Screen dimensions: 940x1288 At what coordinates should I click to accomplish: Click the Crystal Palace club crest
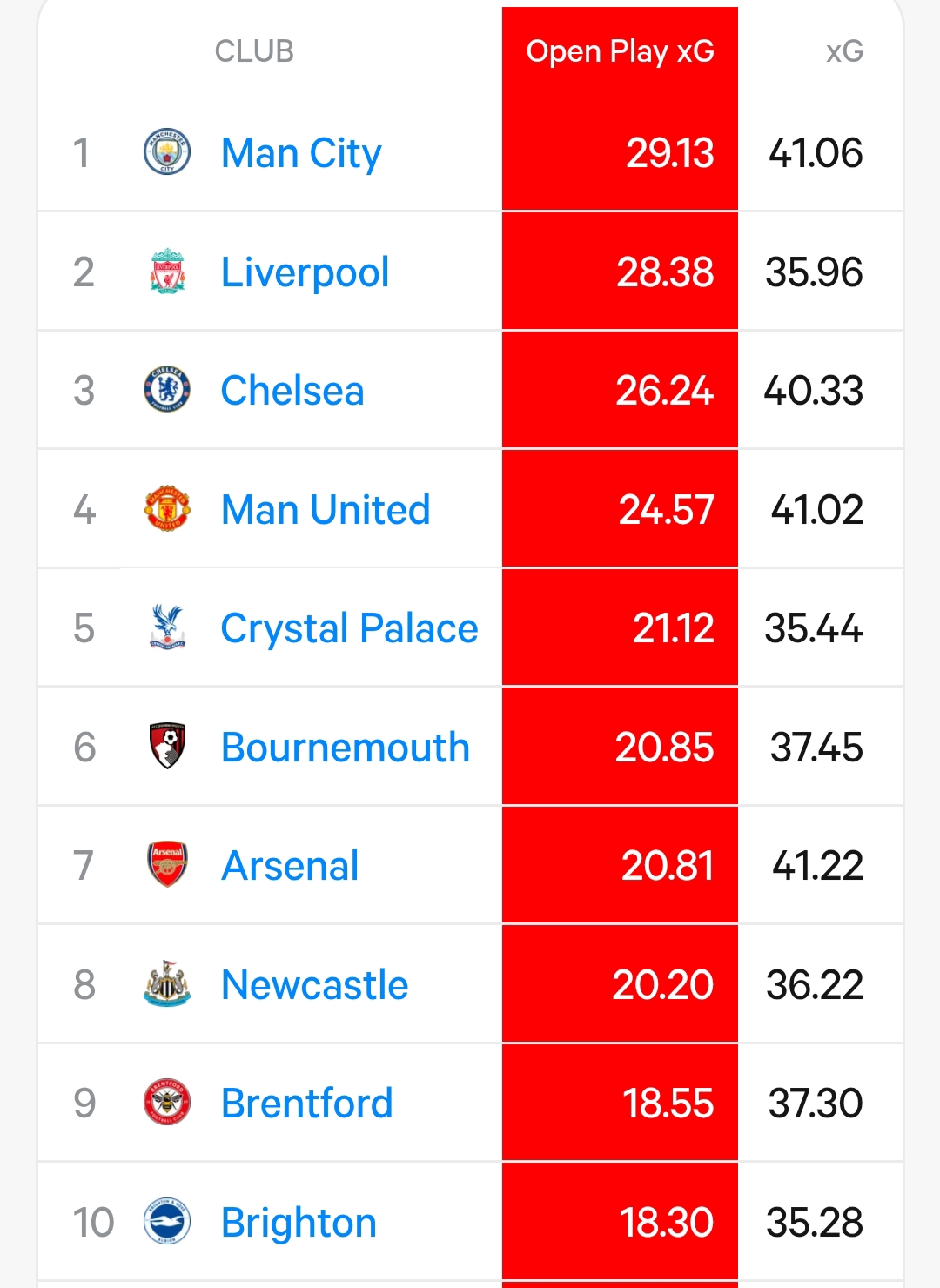pos(166,627)
